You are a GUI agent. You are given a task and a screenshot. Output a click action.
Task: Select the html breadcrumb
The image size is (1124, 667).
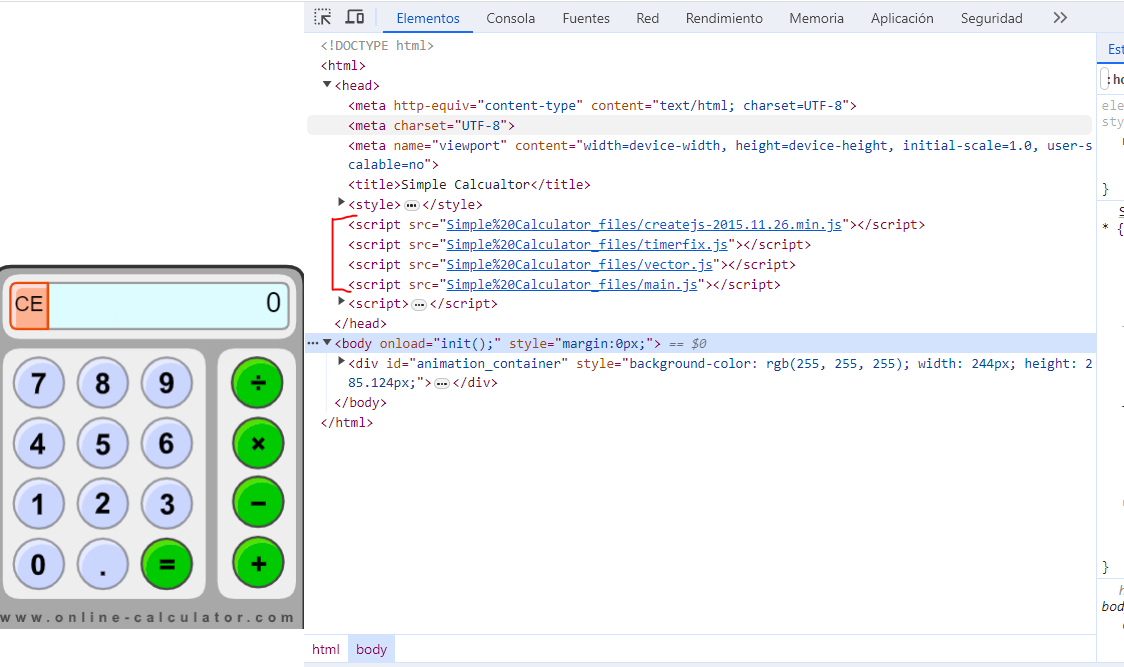tap(325, 649)
